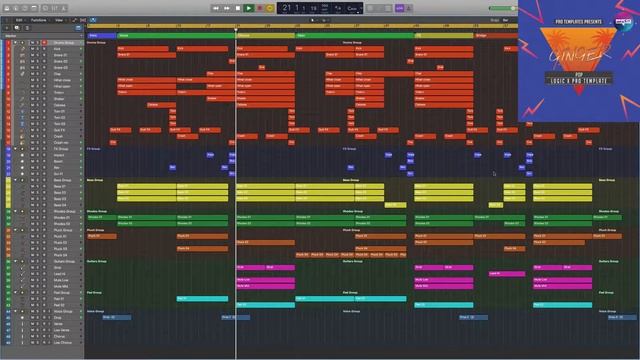The image size is (640, 360).
Task: Click the tempo value in LCD display
Action: pos(324,8)
